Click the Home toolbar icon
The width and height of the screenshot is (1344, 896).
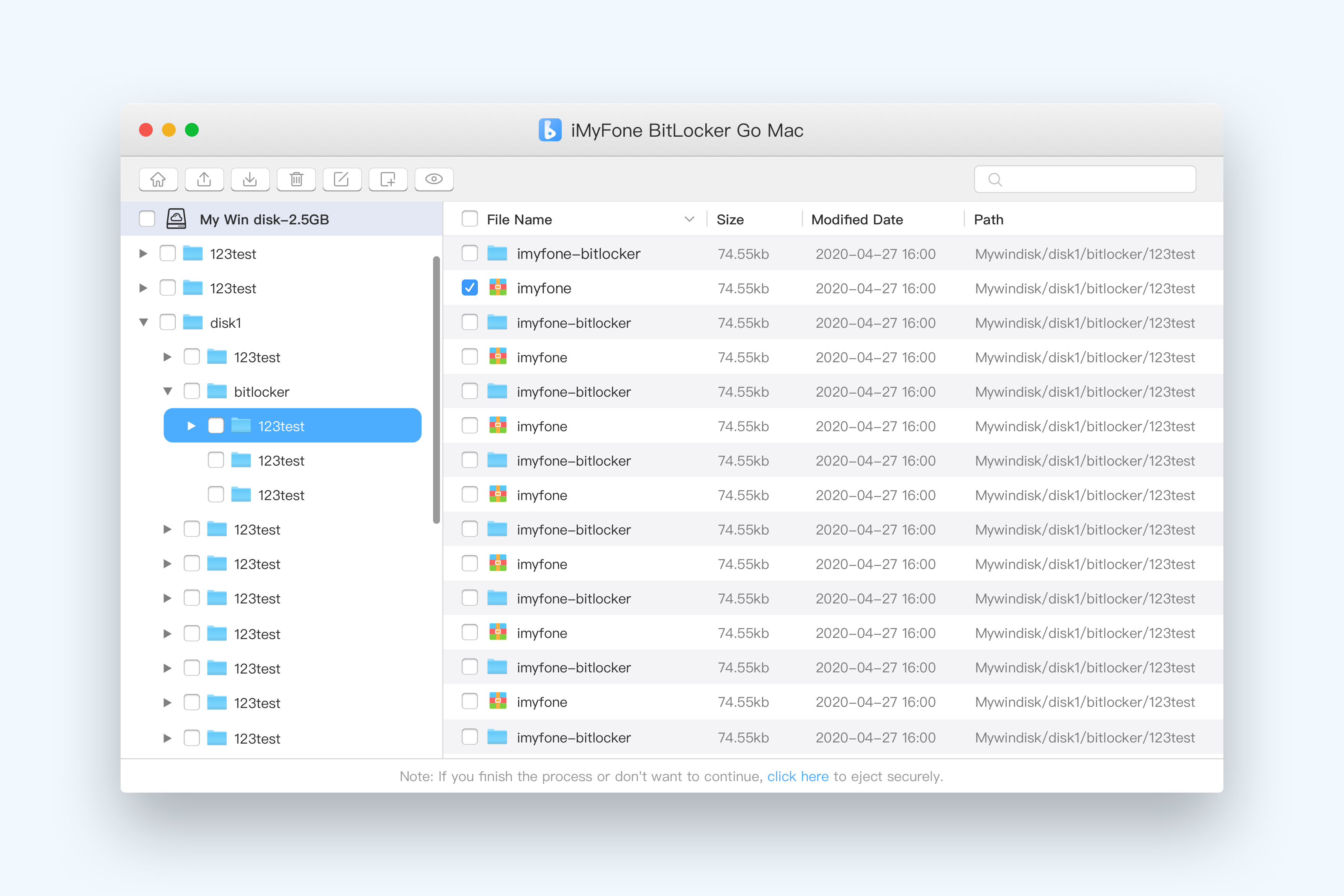coord(158,180)
